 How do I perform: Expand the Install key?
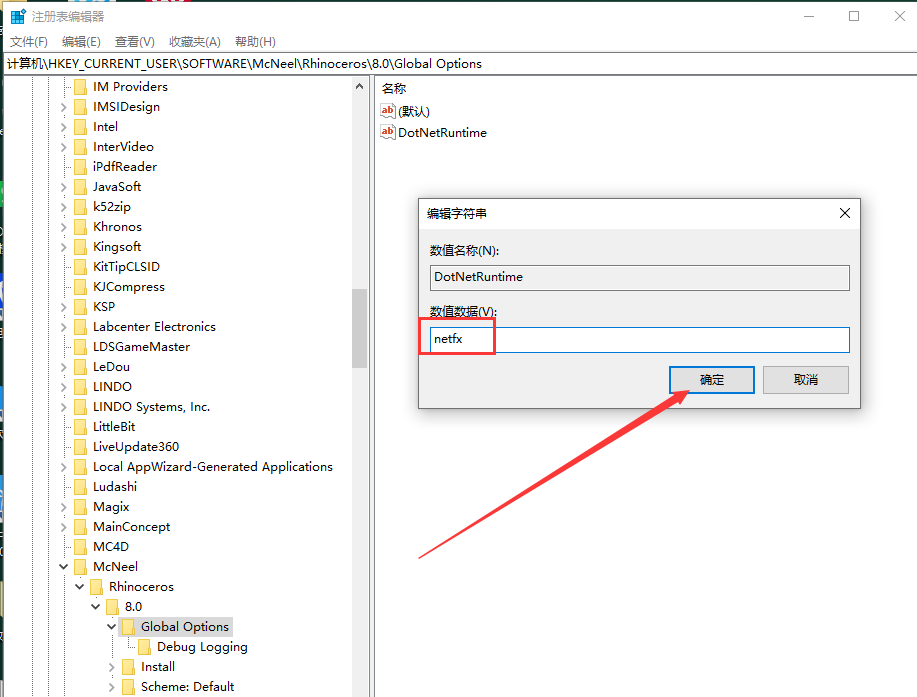(x=112, y=667)
